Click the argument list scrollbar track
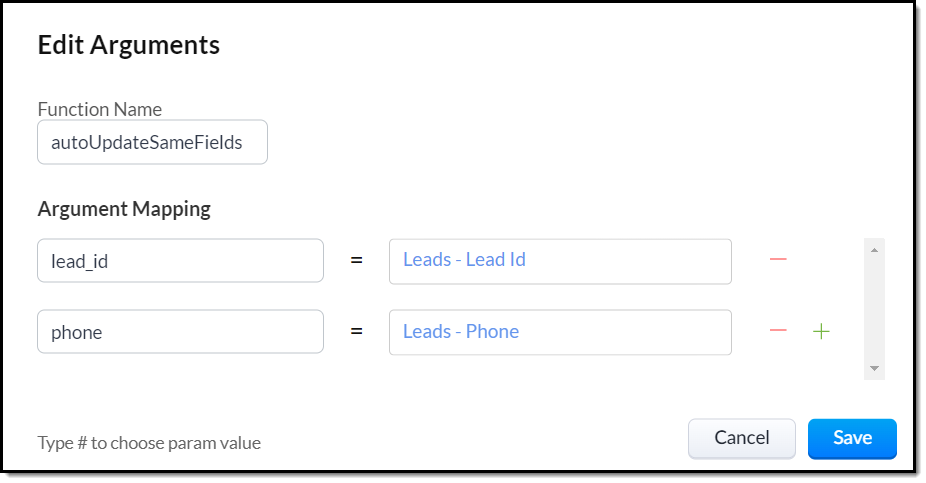 point(874,310)
